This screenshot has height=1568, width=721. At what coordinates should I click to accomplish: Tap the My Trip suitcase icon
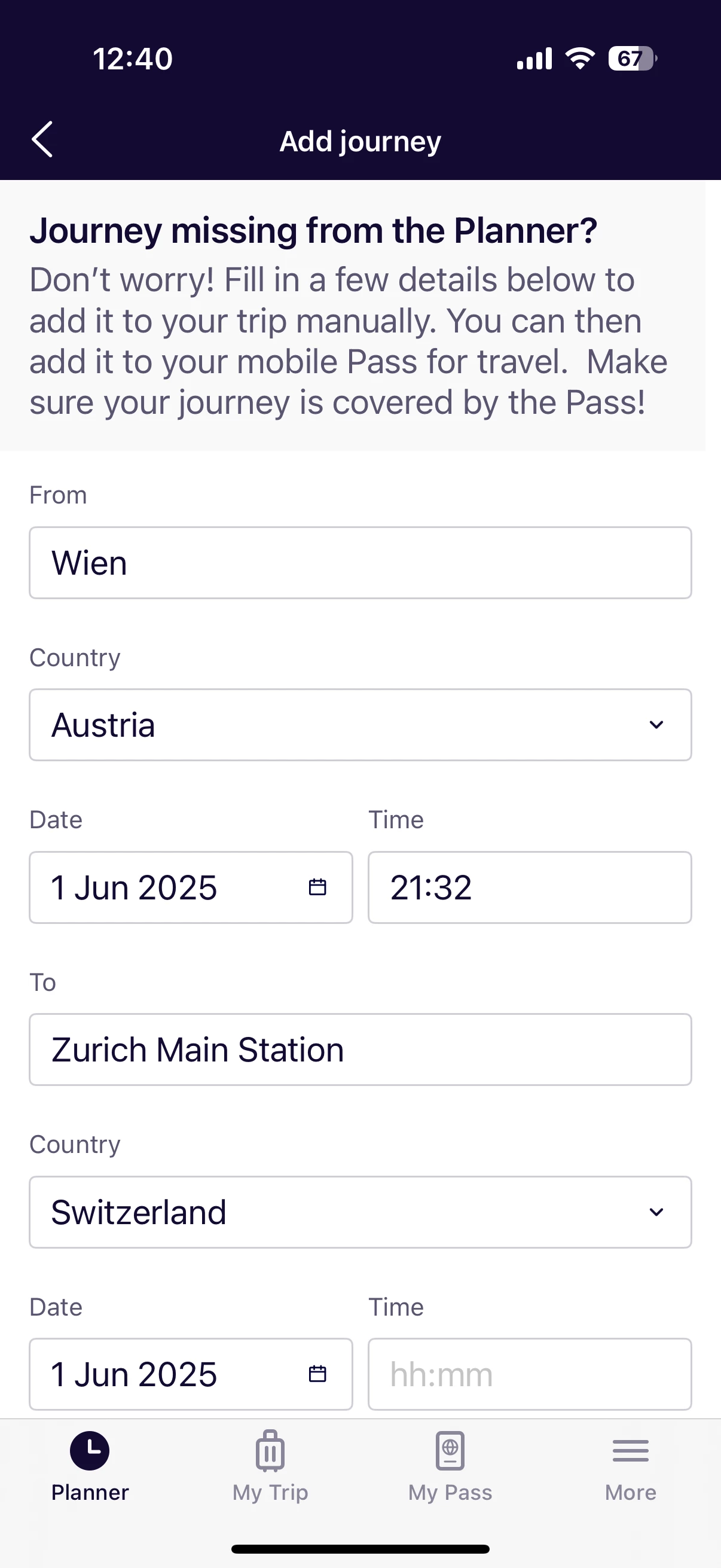(x=270, y=1450)
